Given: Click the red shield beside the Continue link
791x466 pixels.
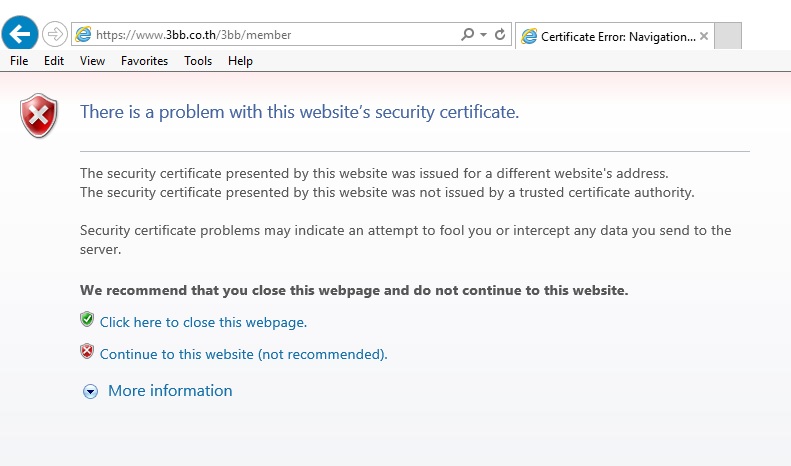Looking at the screenshot, I should [87, 352].
